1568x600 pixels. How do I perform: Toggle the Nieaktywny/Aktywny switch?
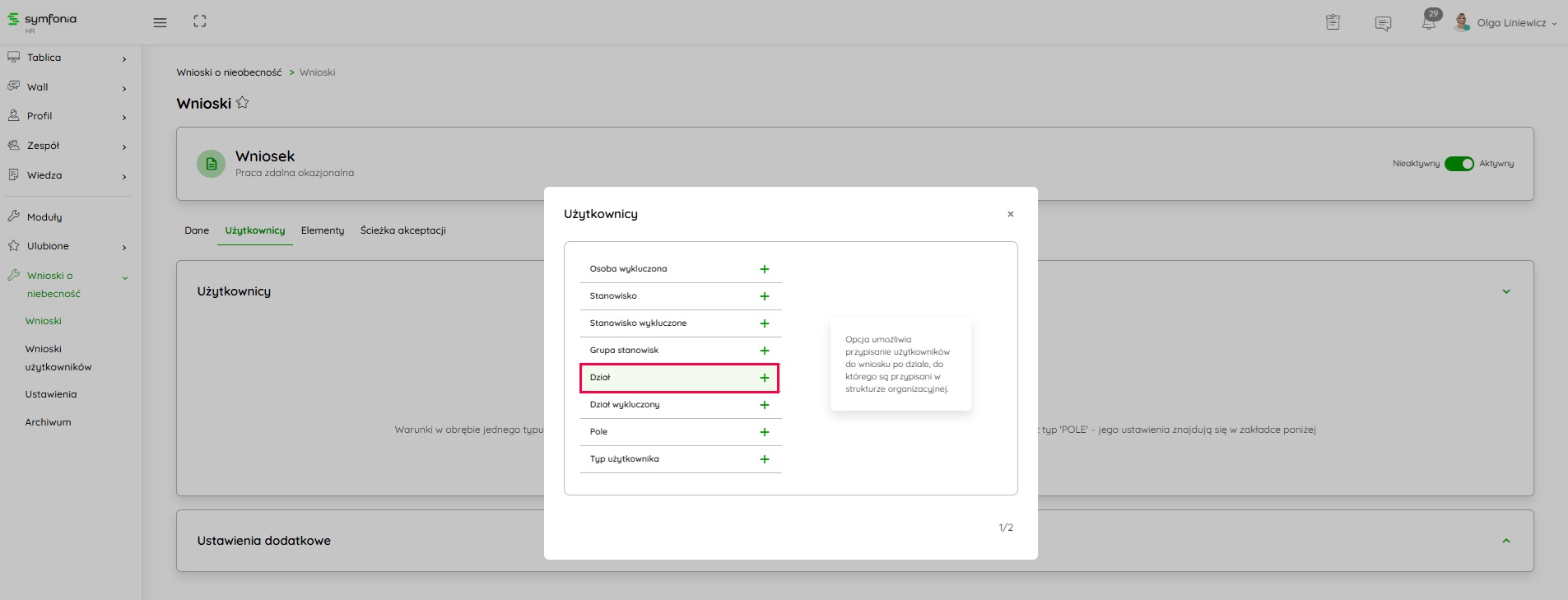(x=1459, y=164)
